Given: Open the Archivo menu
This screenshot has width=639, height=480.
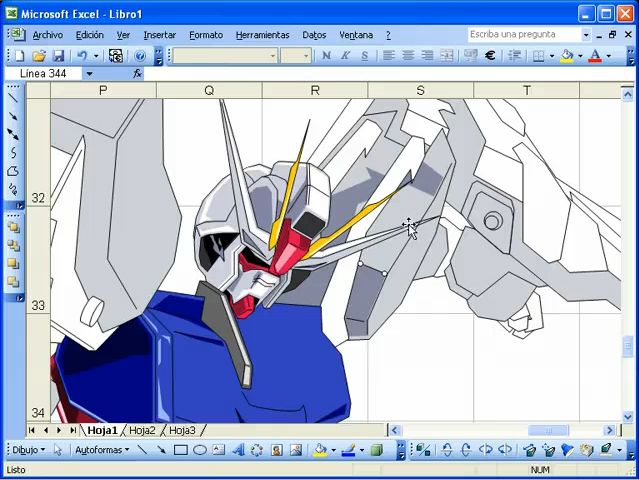Looking at the screenshot, I should click(x=48, y=35).
